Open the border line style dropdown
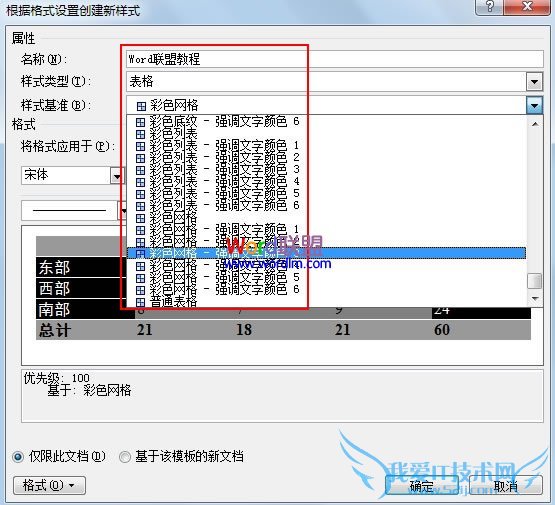Screen dimensions: 555x505 pos(122,211)
